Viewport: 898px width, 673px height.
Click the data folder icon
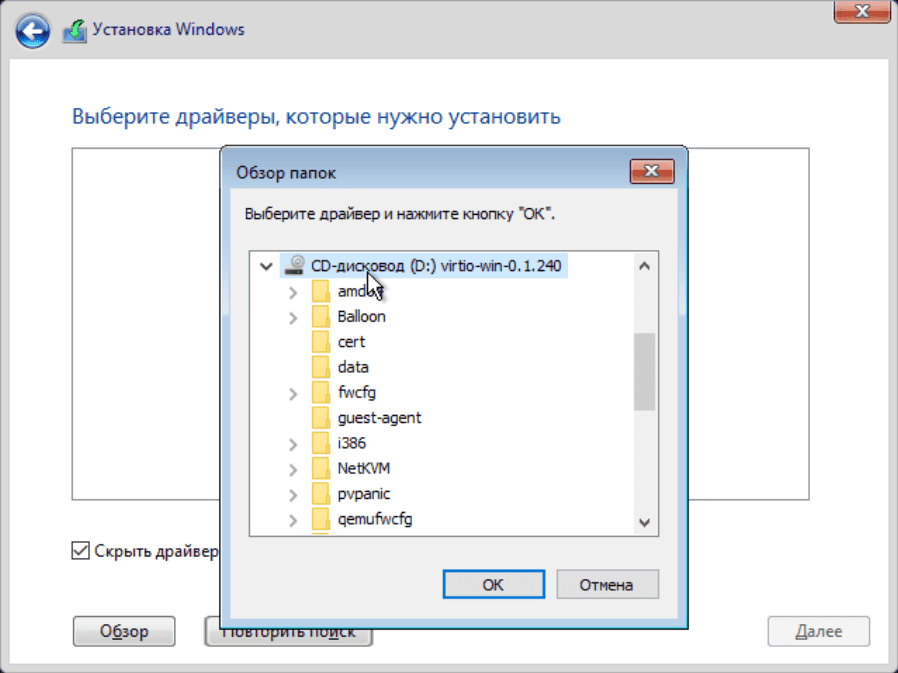coord(321,367)
